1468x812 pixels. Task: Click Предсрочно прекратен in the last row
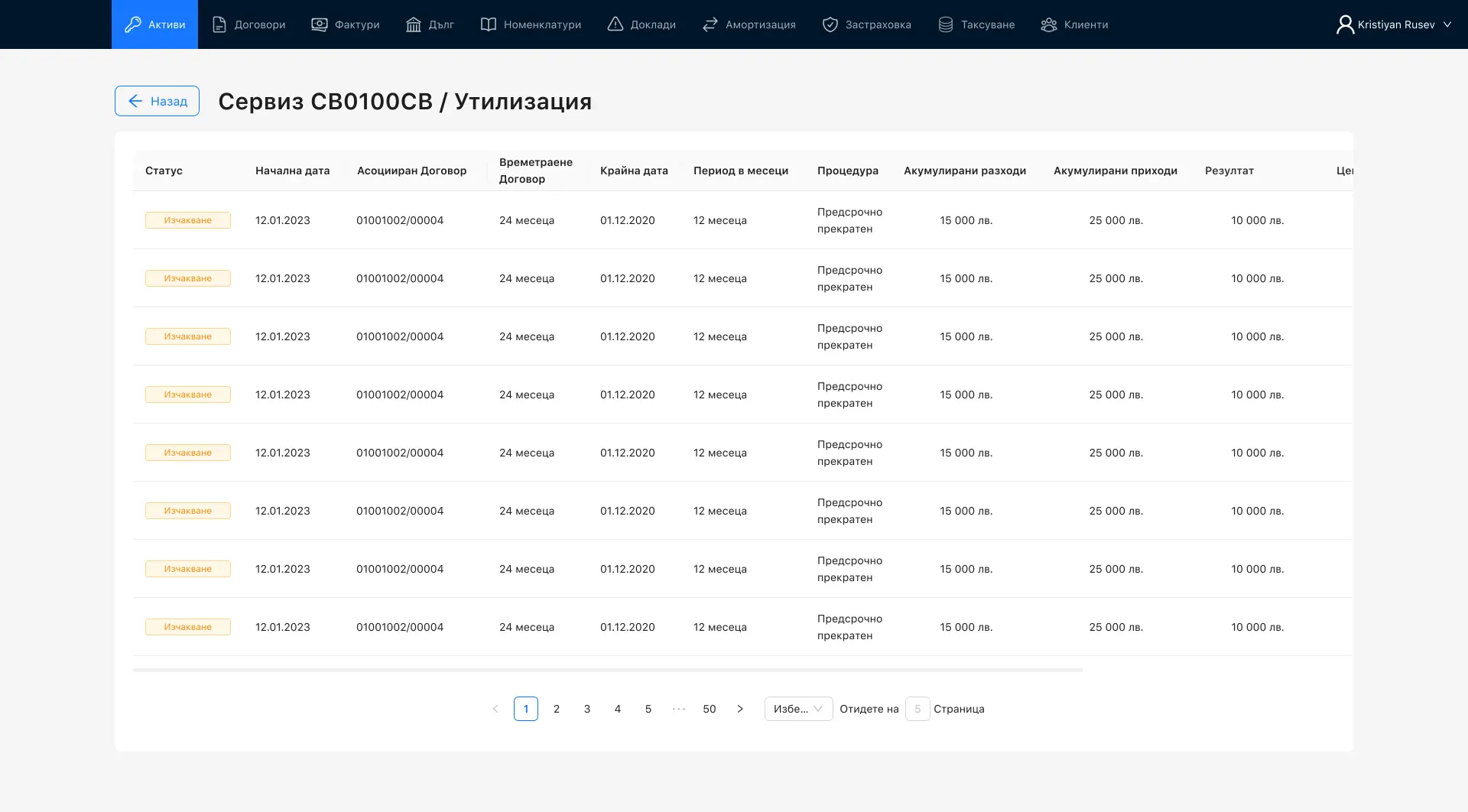click(849, 627)
